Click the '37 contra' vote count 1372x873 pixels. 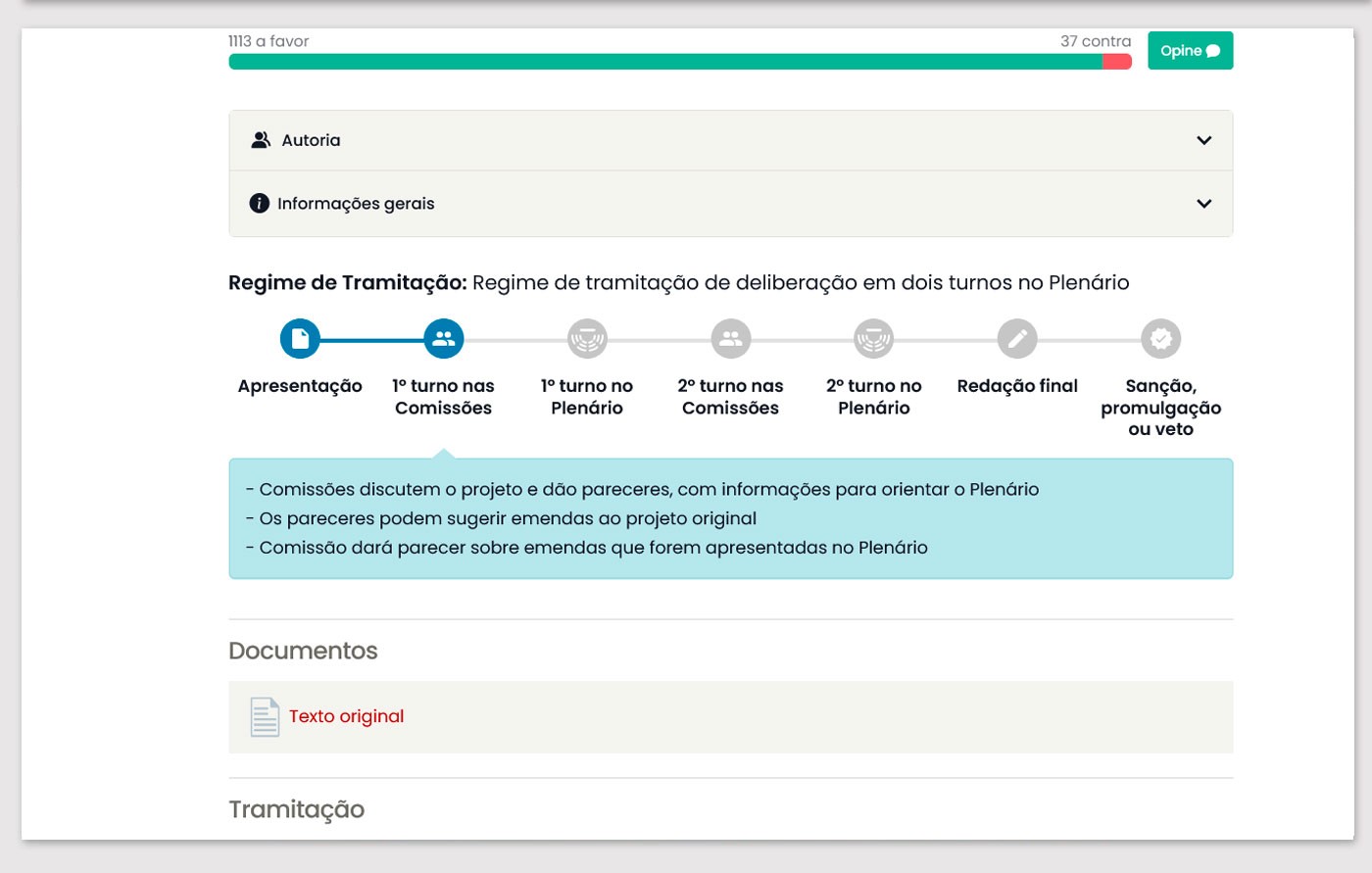pos(1096,41)
